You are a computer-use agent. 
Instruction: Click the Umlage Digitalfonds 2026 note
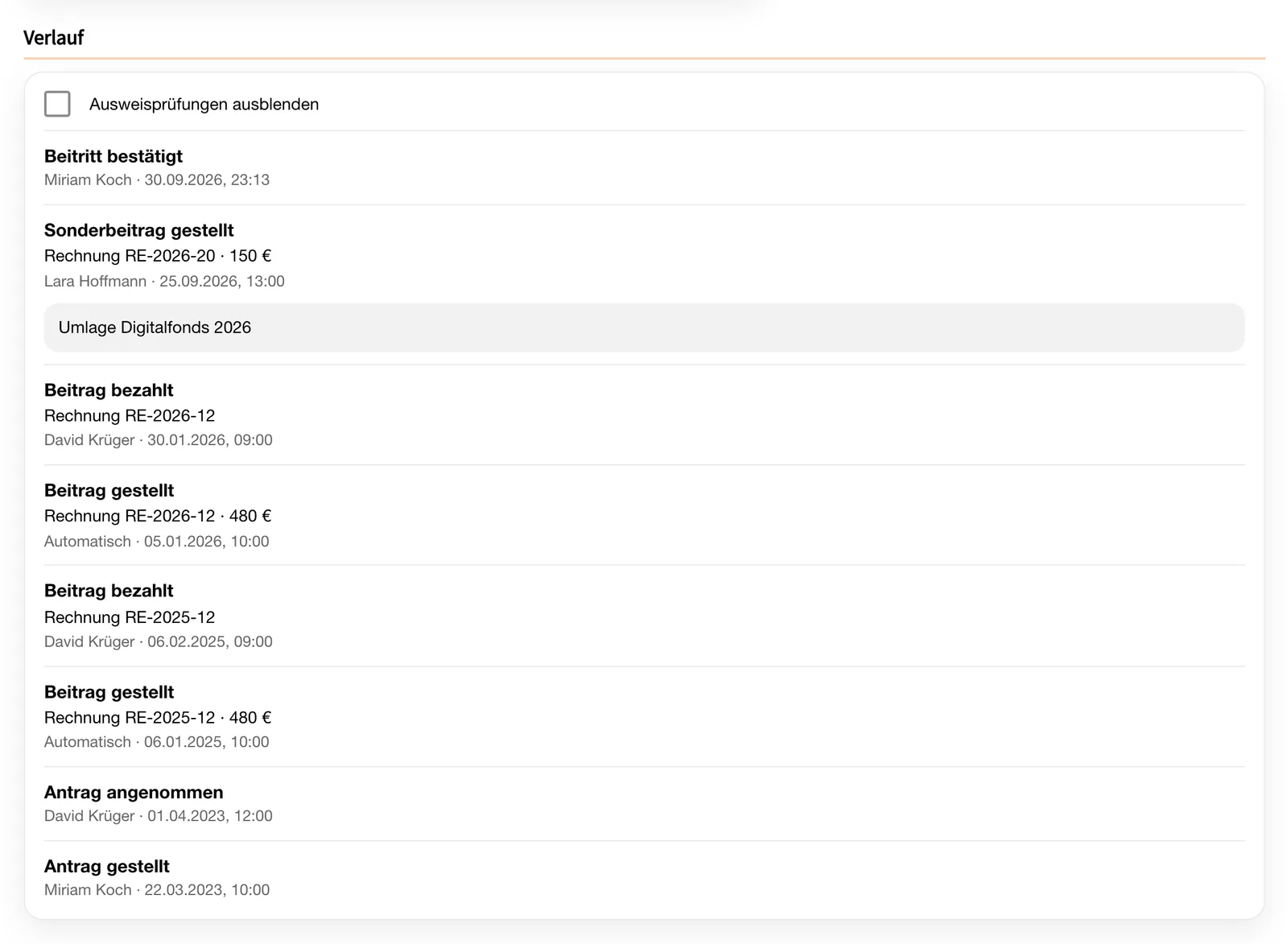(644, 328)
